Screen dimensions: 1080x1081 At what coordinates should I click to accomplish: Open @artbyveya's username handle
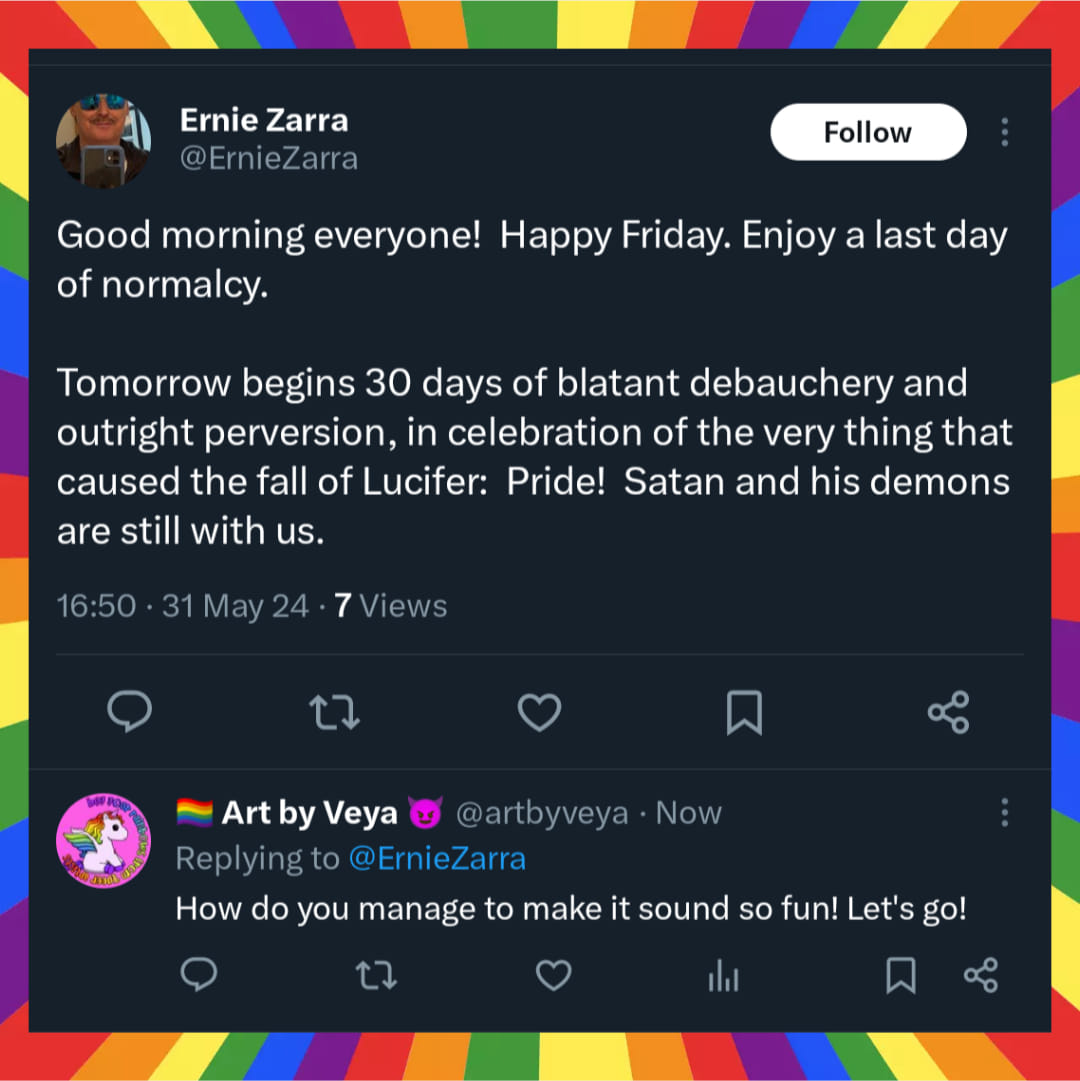(x=543, y=813)
